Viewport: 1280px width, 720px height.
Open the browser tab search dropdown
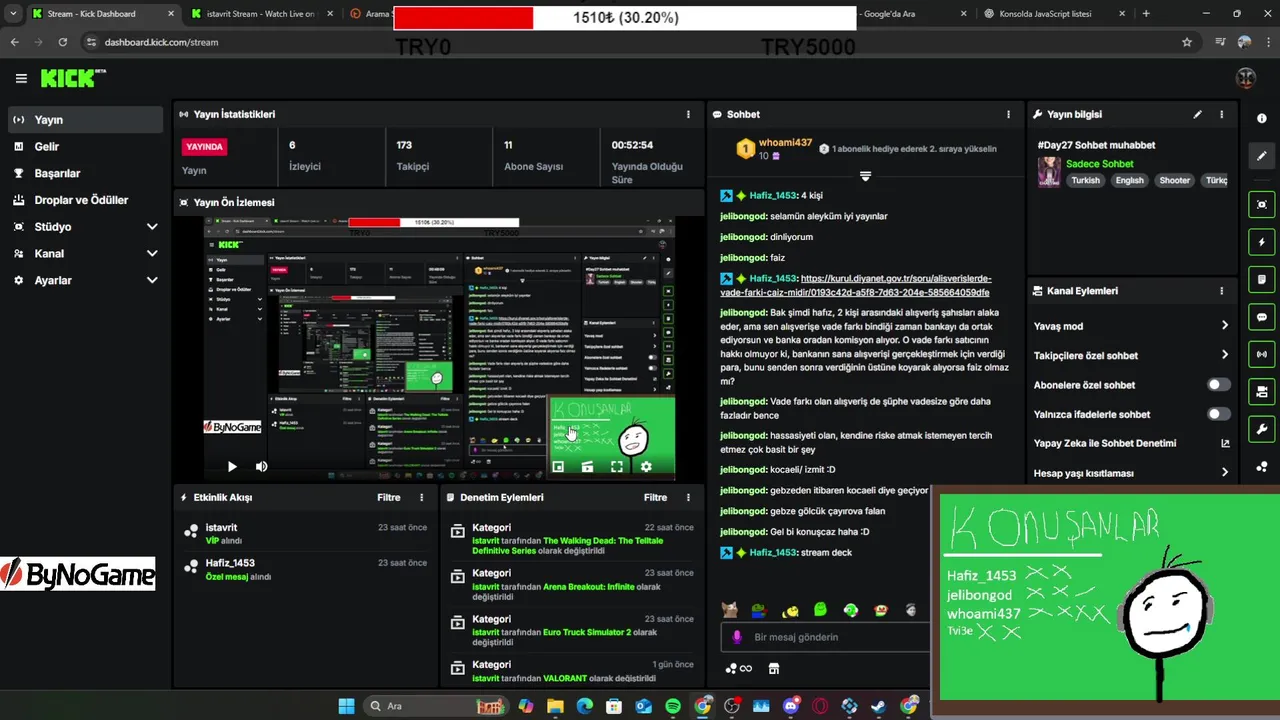point(13,14)
